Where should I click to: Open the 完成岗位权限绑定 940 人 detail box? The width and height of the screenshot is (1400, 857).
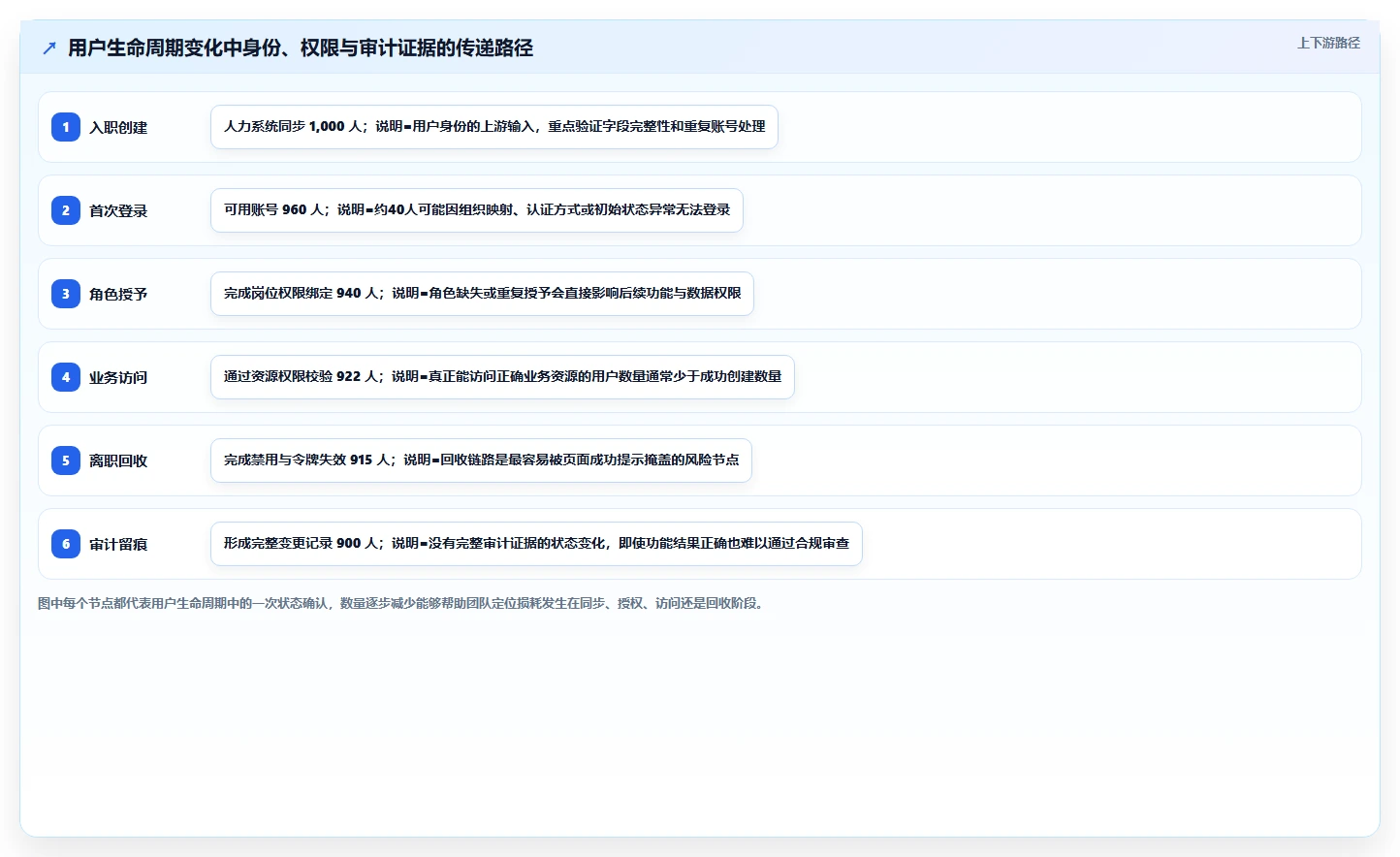(x=482, y=294)
